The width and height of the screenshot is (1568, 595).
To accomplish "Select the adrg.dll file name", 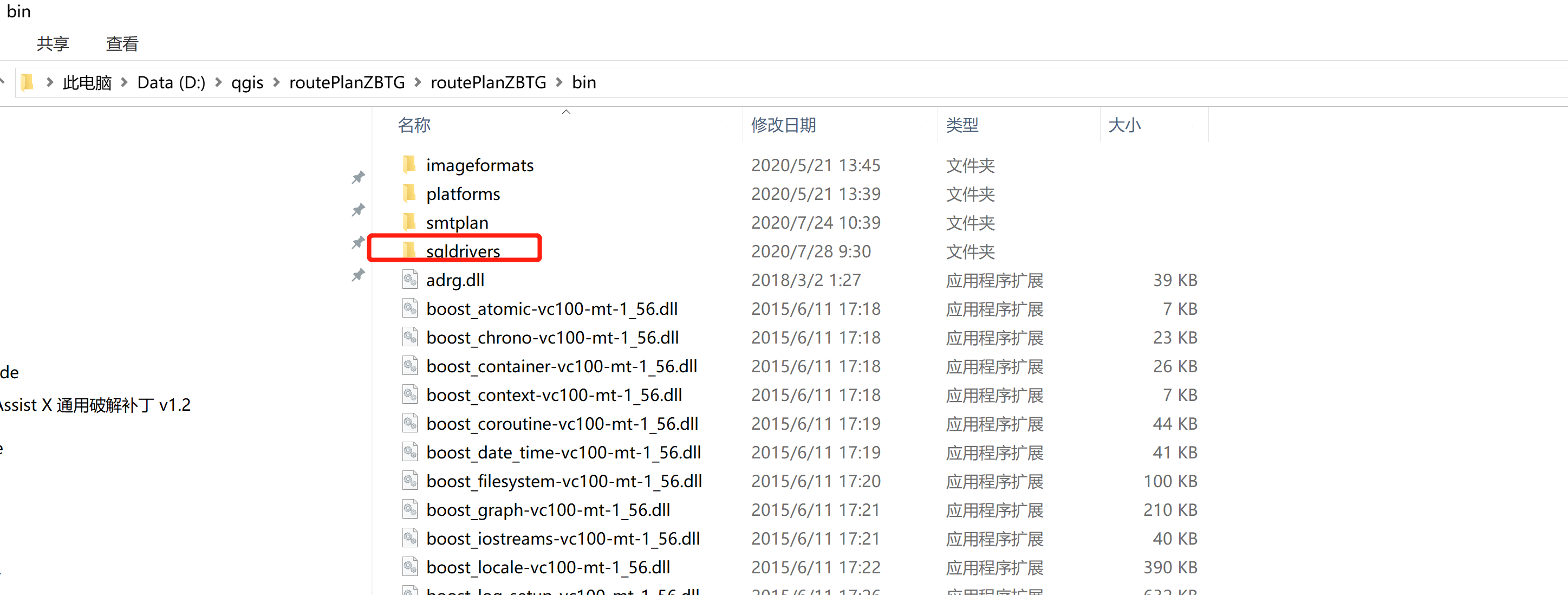I will coord(456,280).
